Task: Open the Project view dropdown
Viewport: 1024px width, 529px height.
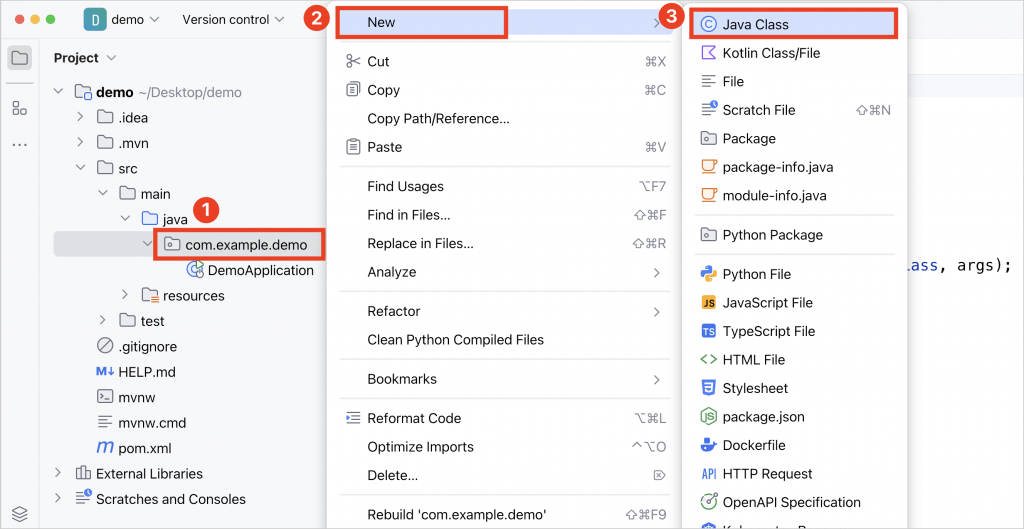Action: [85, 58]
